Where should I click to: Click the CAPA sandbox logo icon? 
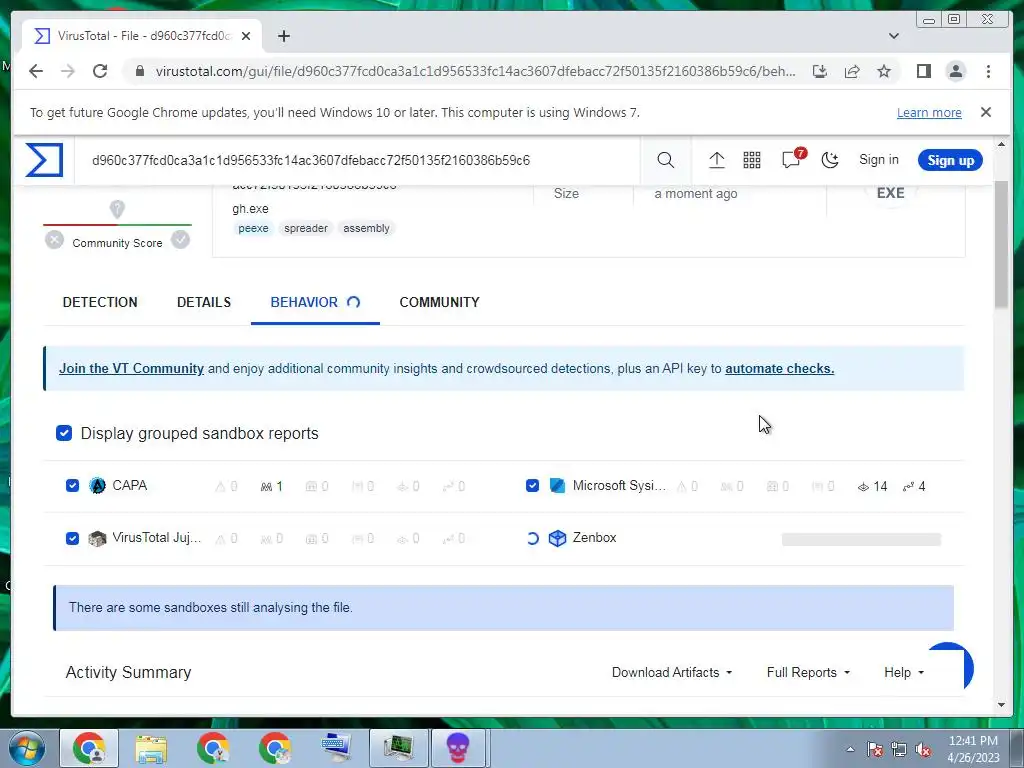tap(97, 486)
